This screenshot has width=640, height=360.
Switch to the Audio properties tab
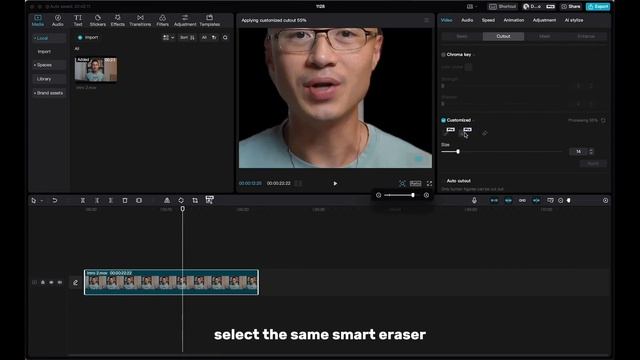tap(467, 20)
